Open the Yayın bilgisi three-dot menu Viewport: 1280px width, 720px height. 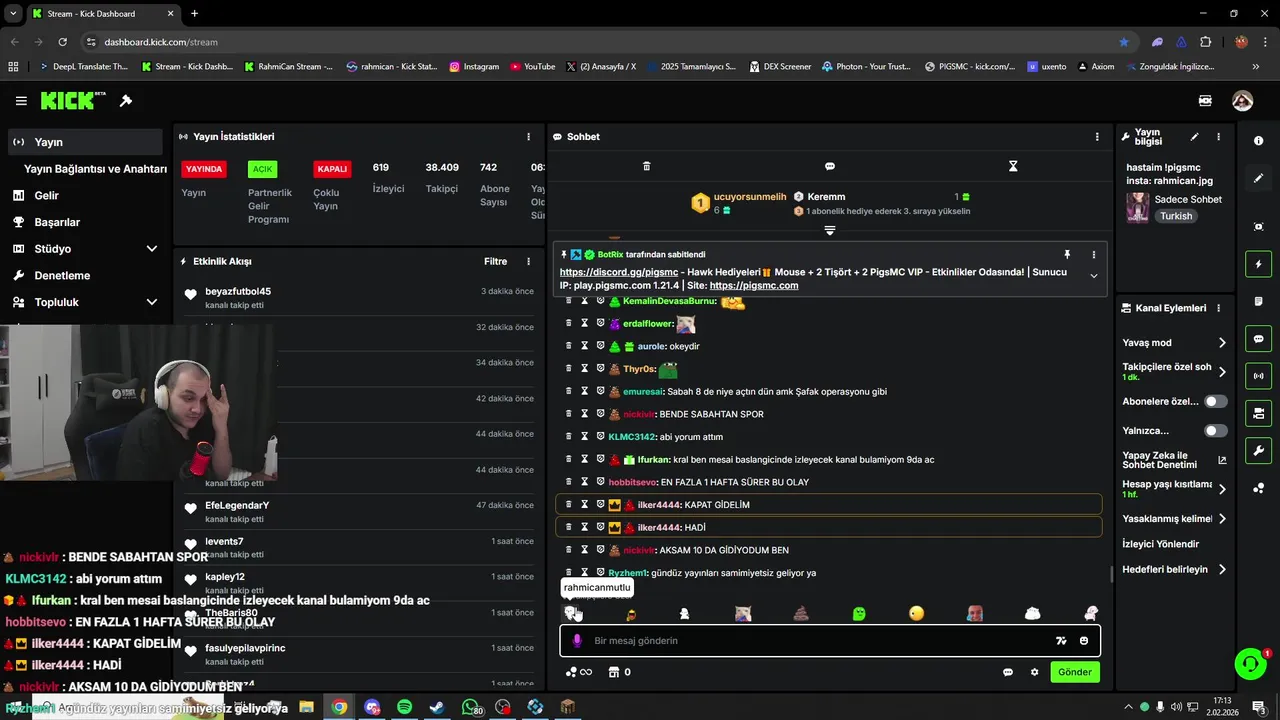coord(1218,136)
